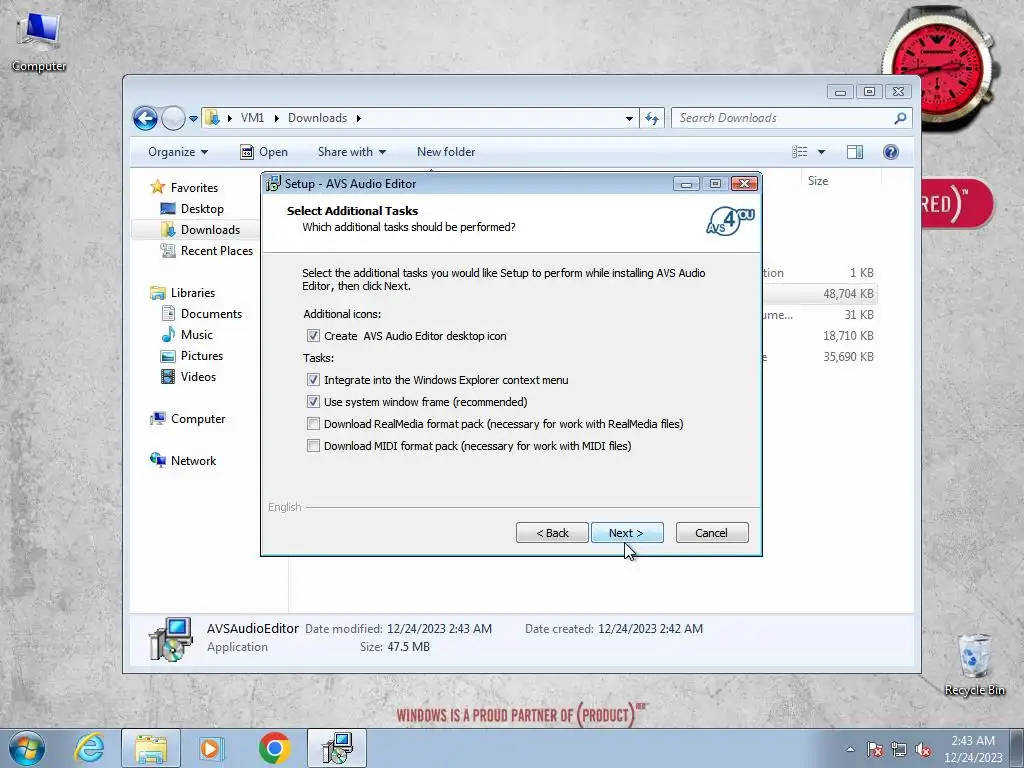Open the Recycle Bin desktop icon
This screenshot has width=1024, height=768.
974,665
